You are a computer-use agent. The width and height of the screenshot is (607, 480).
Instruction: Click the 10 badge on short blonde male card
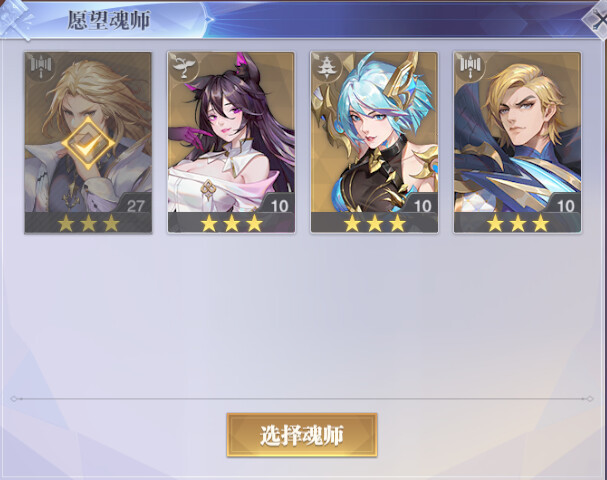565,206
